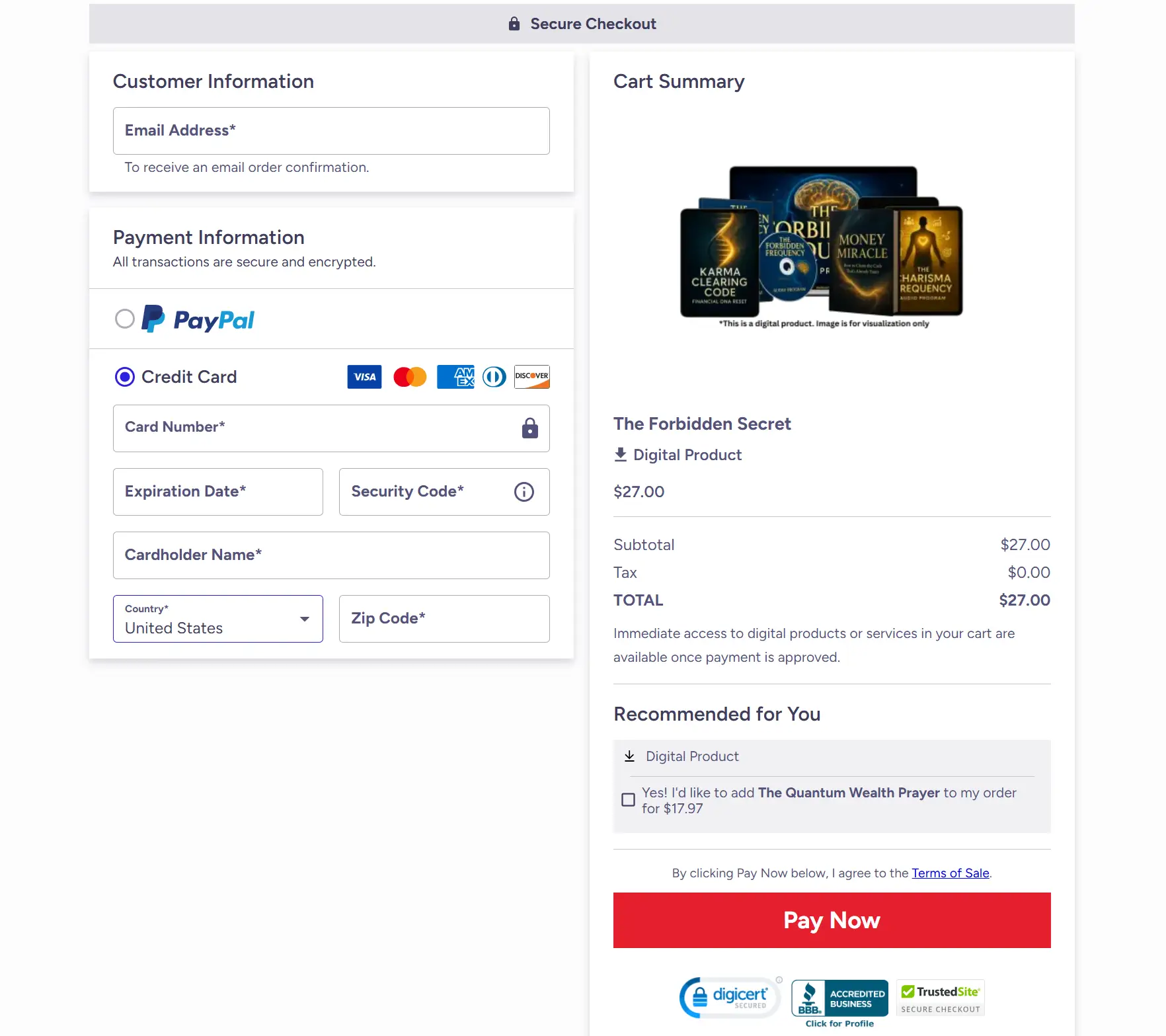Open the Country dropdown
Viewport: 1166px width, 1036px height.
pos(217,619)
